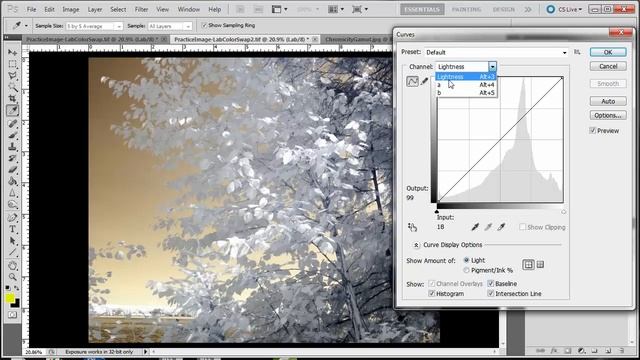Collapse Curve Display Options section

pyautogui.click(x=416, y=245)
